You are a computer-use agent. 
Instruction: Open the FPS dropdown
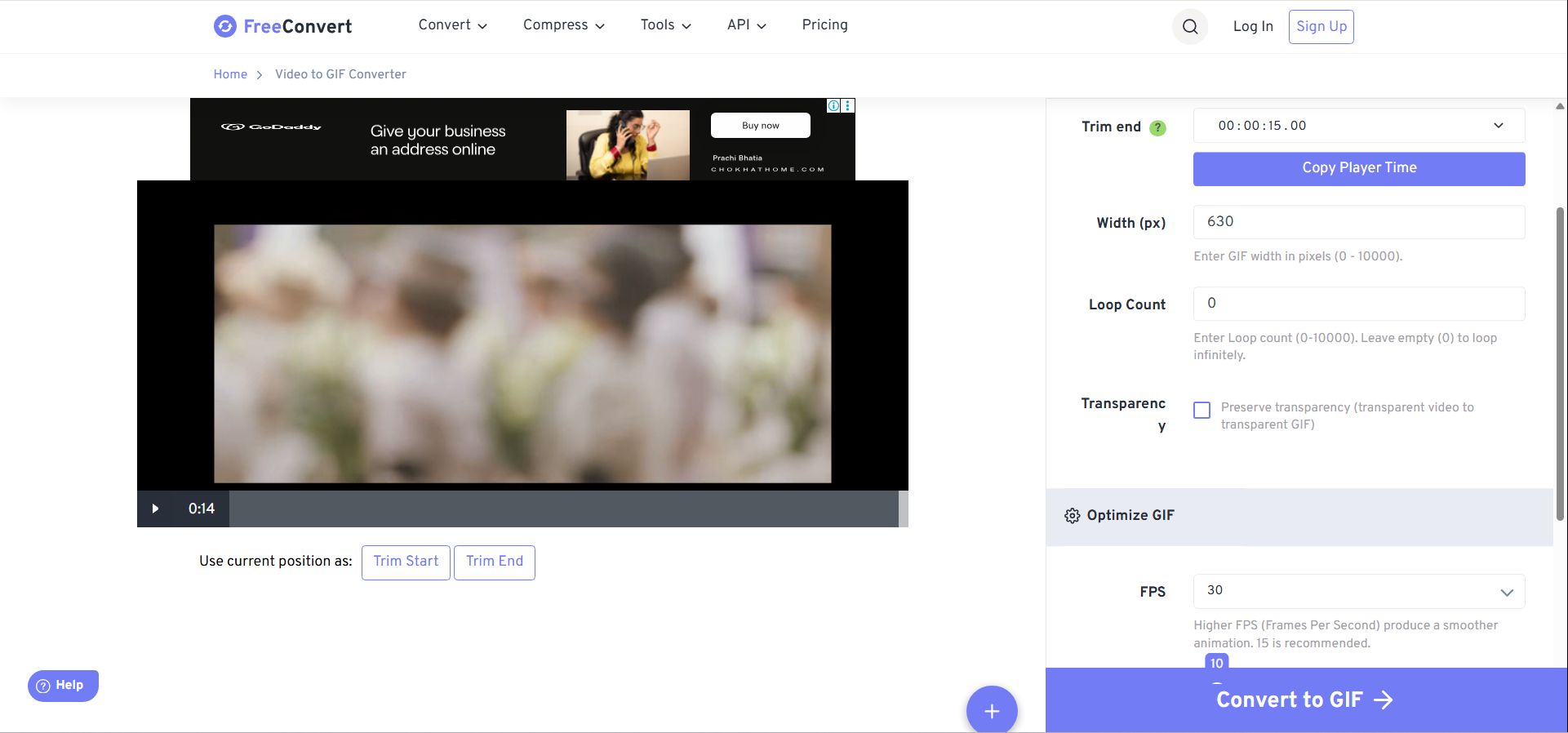pyautogui.click(x=1506, y=592)
